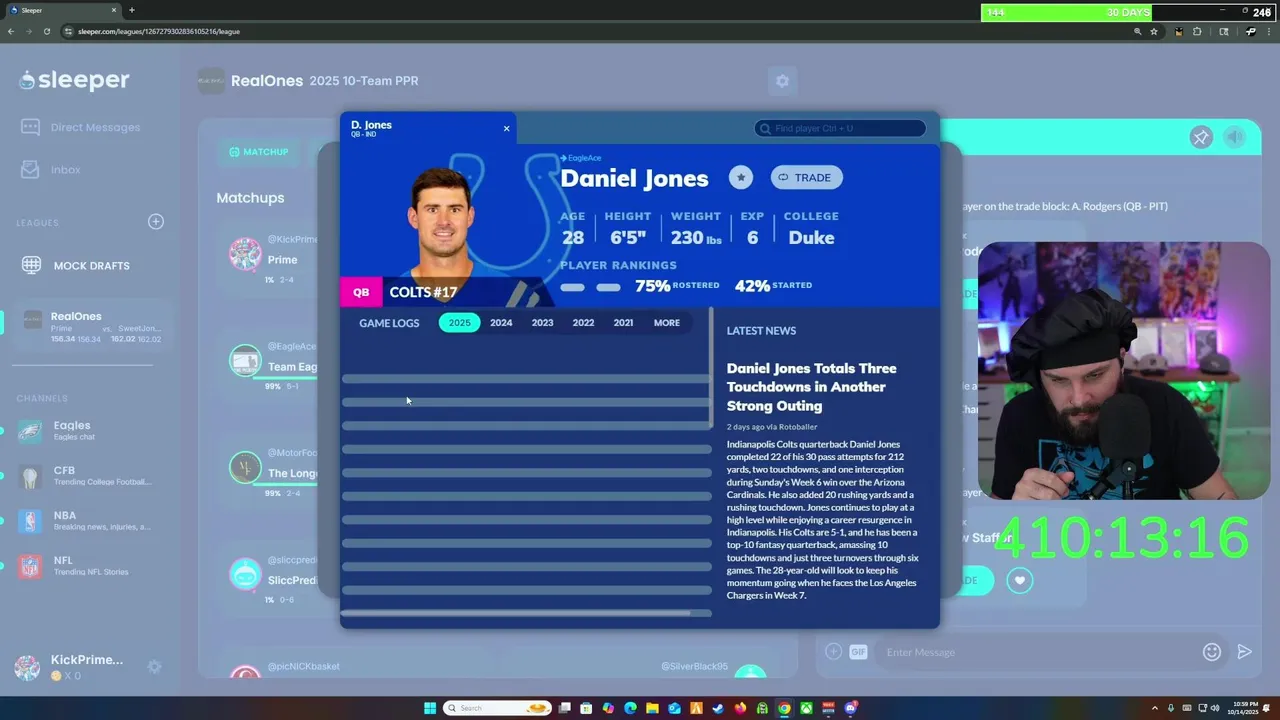Click the Find player search field
This screenshot has width=1280, height=720.
(x=840, y=128)
